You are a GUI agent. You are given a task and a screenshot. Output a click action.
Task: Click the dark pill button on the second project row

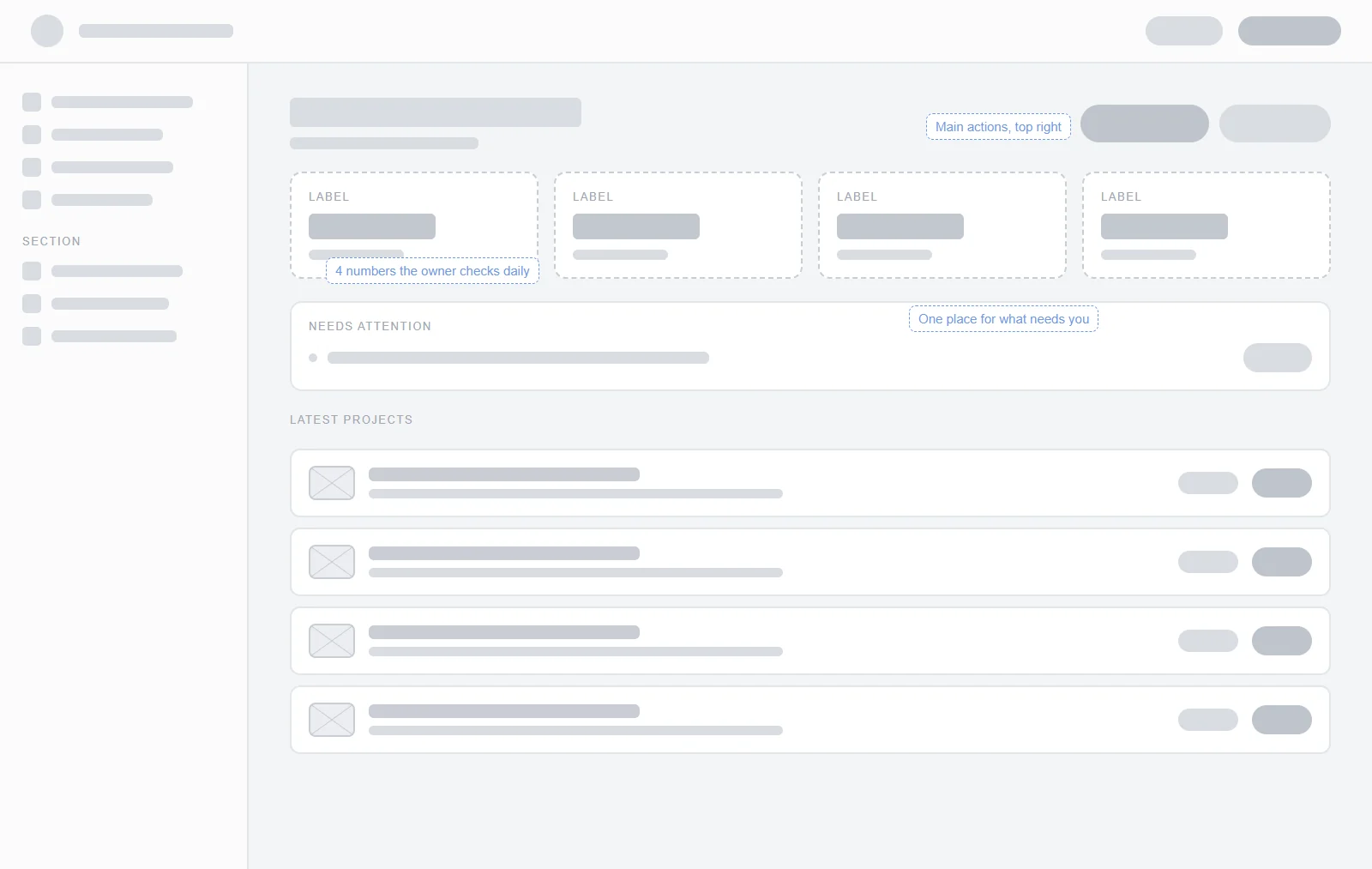[1282, 562]
